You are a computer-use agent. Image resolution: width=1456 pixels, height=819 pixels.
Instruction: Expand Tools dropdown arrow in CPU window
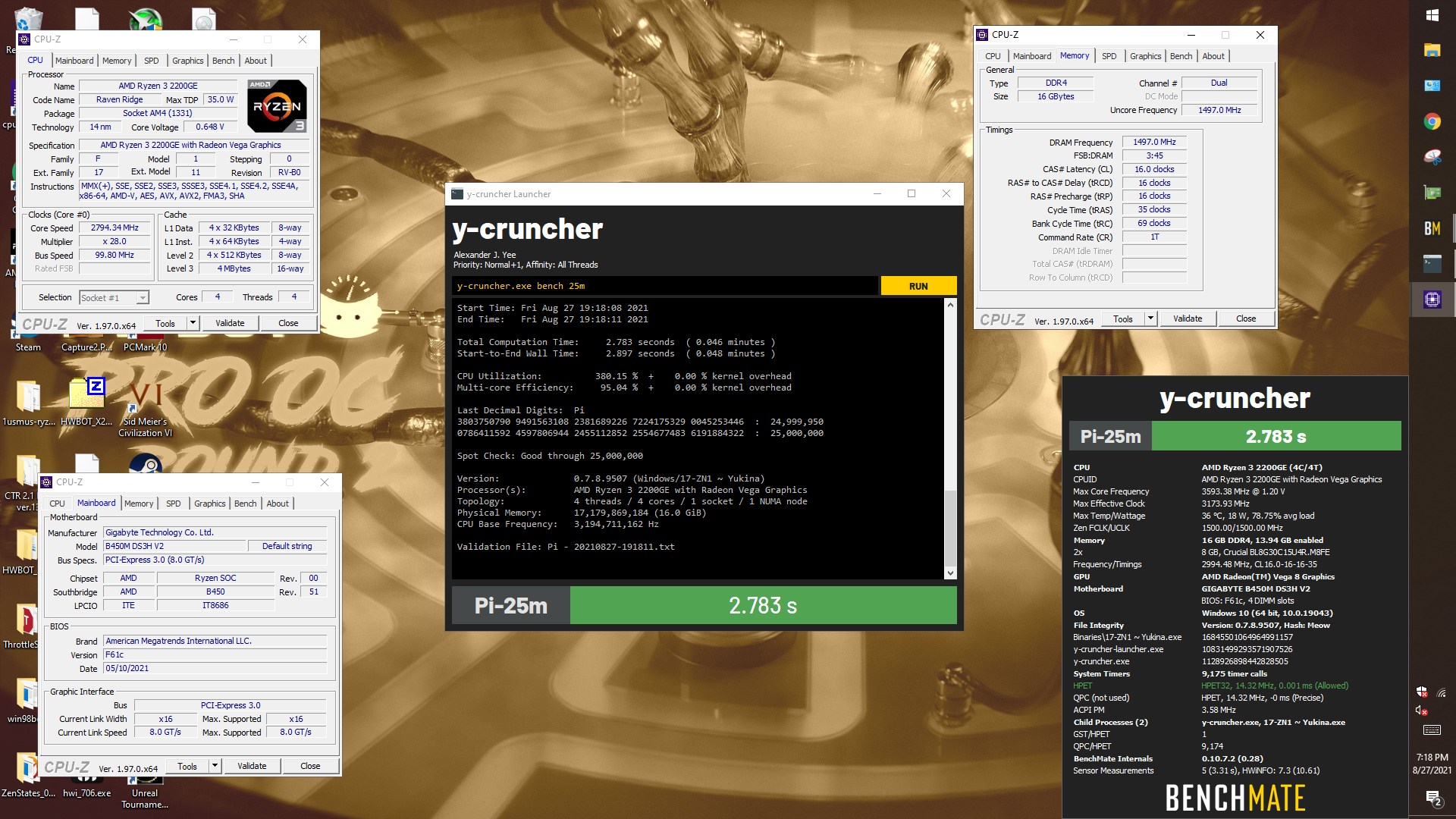[x=193, y=323]
